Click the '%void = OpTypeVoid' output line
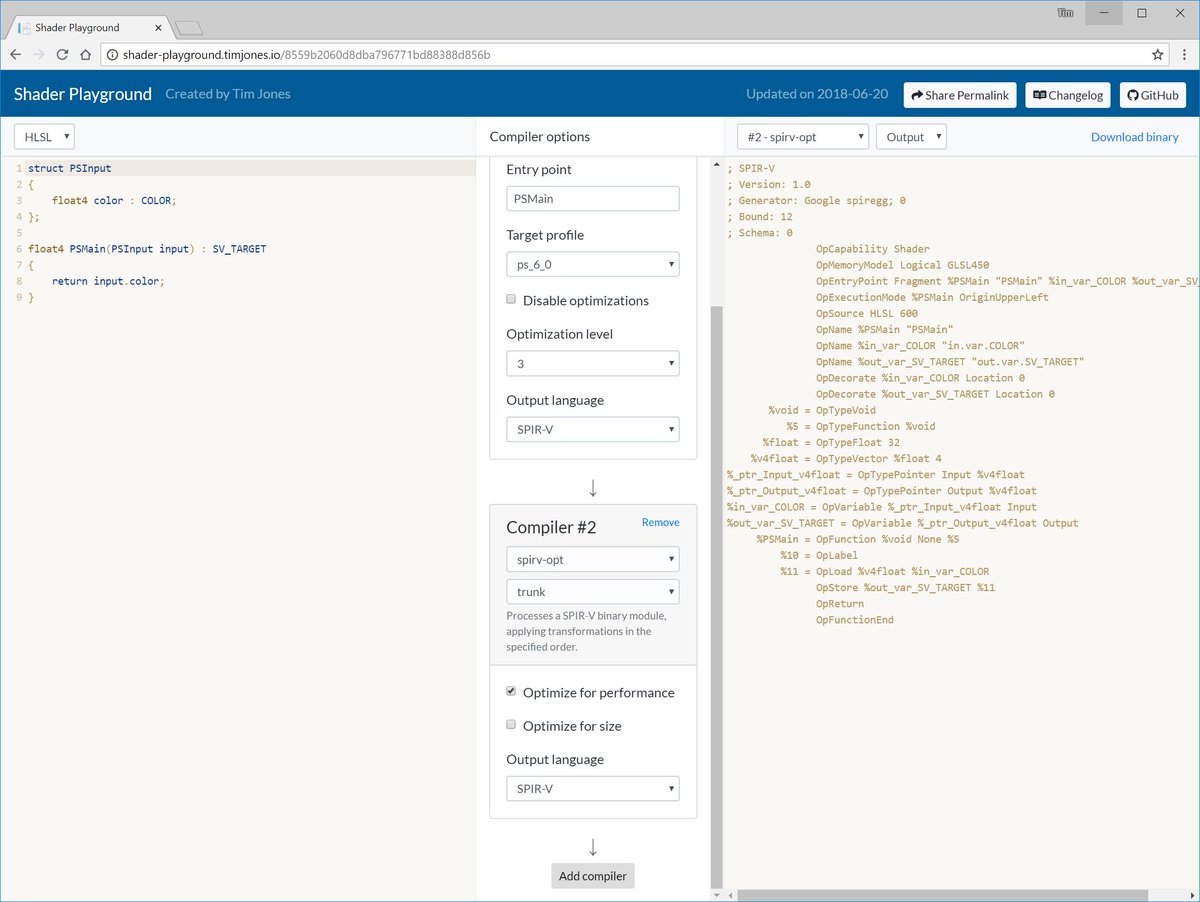The image size is (1200, 902). [822, 410]
